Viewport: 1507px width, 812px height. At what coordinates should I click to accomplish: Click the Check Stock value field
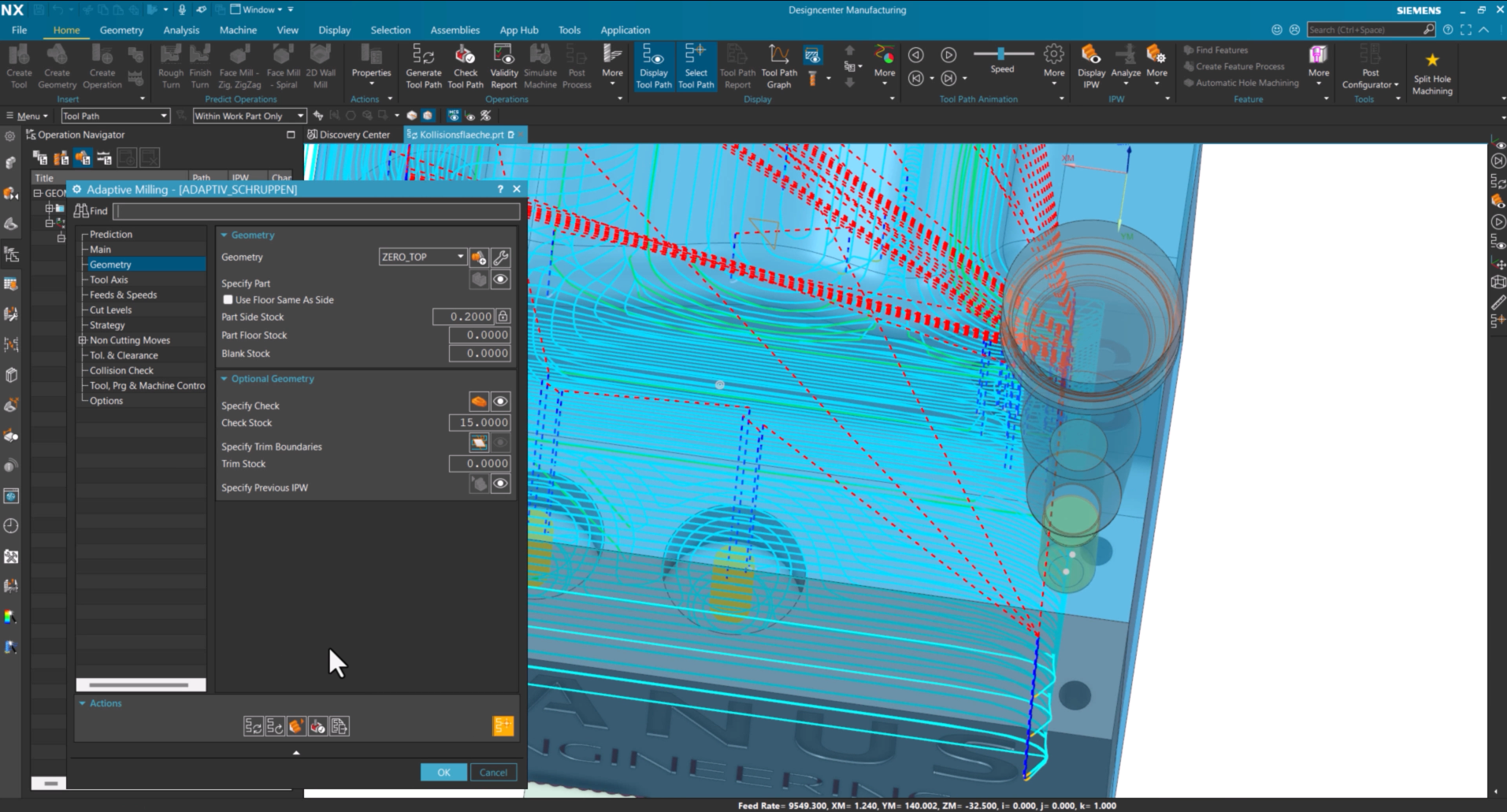[480, 423]
